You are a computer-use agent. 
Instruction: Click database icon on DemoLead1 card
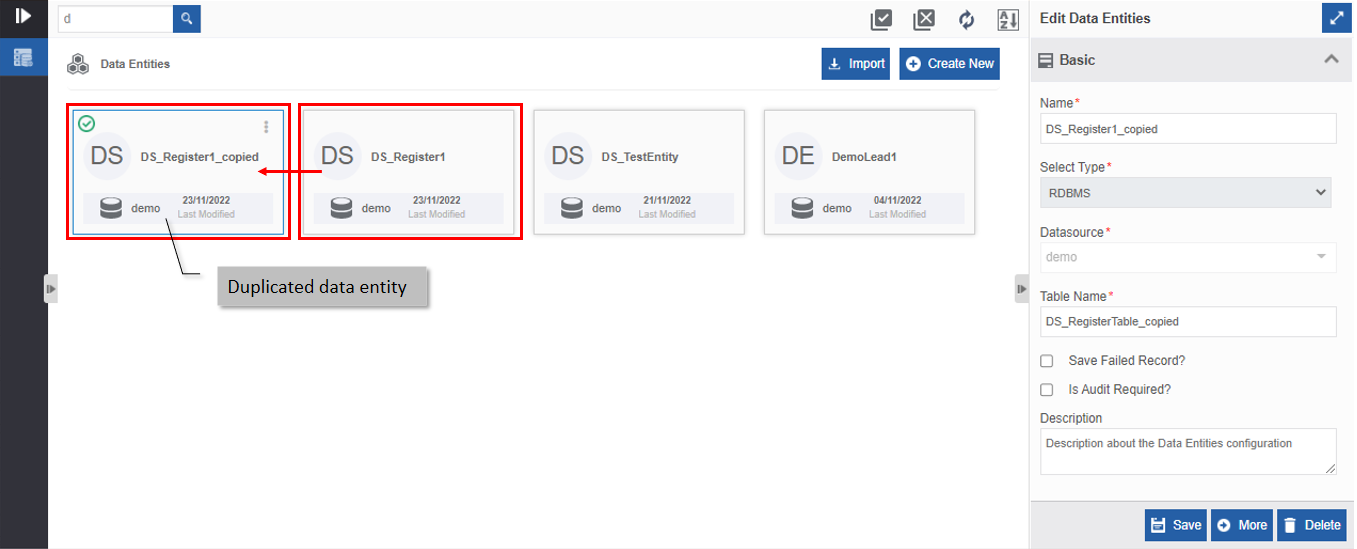(x=801, y=208)
